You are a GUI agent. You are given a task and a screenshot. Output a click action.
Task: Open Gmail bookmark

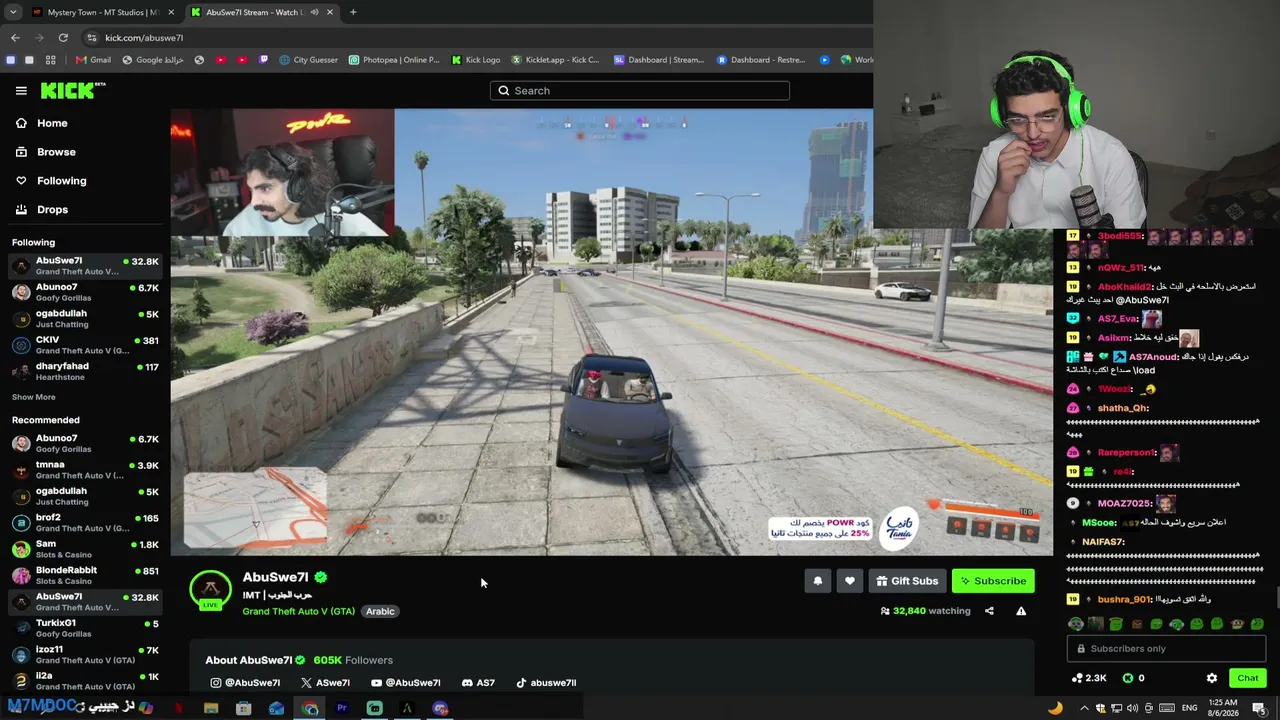pos(93,60)
